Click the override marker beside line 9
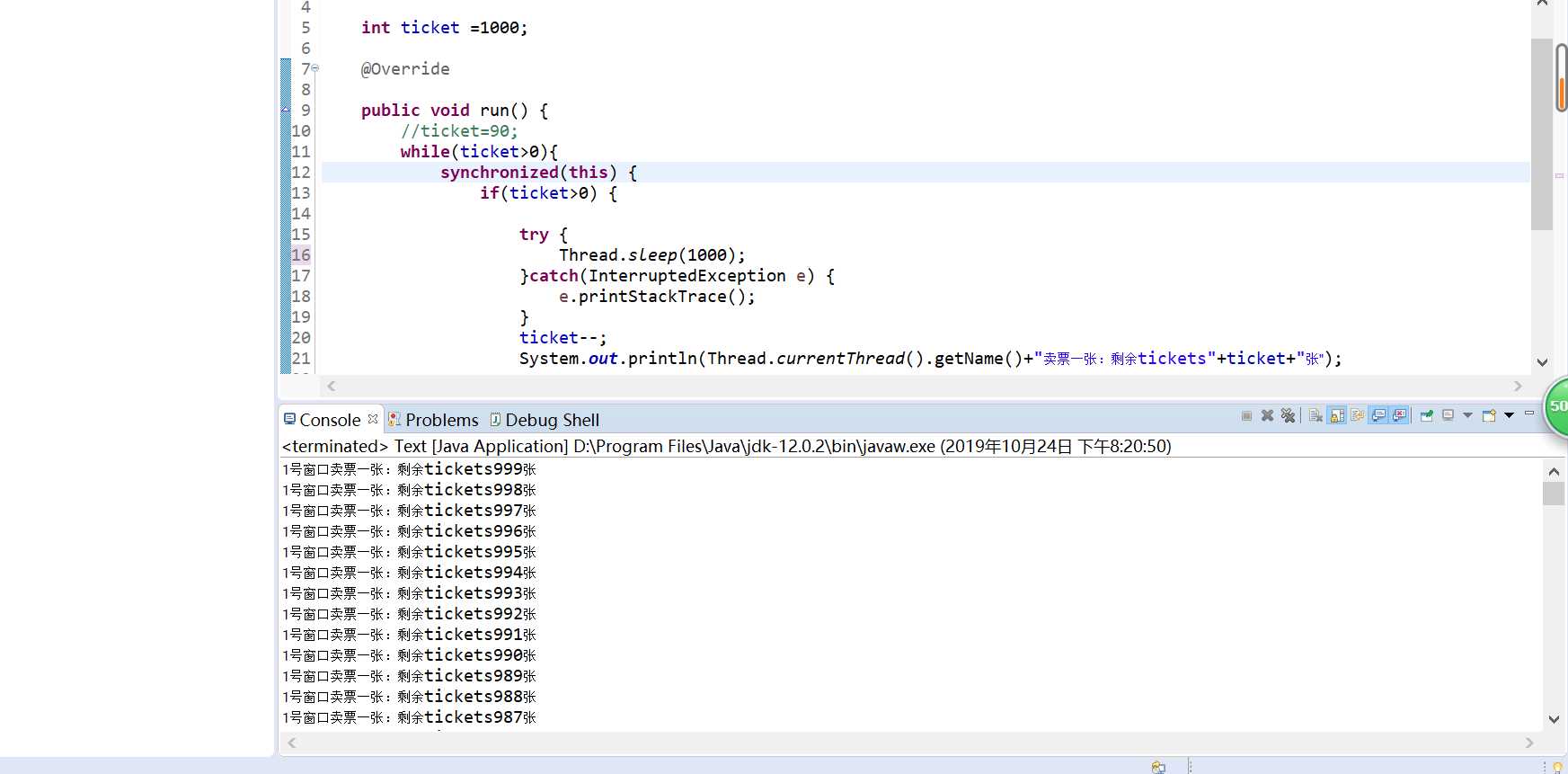Viewport: 1568px width, 774px height. (x=286, y=110)
